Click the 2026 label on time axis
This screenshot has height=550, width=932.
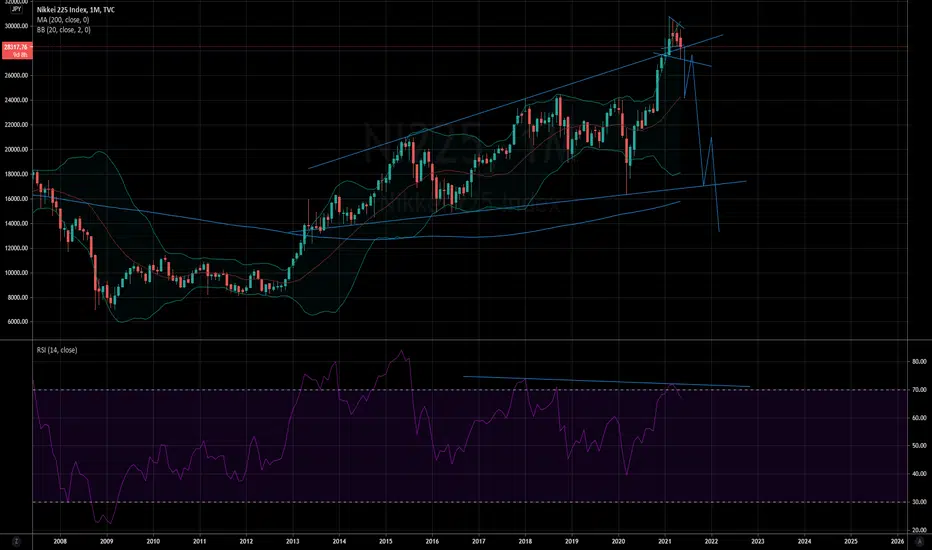[x=898, y=542]
